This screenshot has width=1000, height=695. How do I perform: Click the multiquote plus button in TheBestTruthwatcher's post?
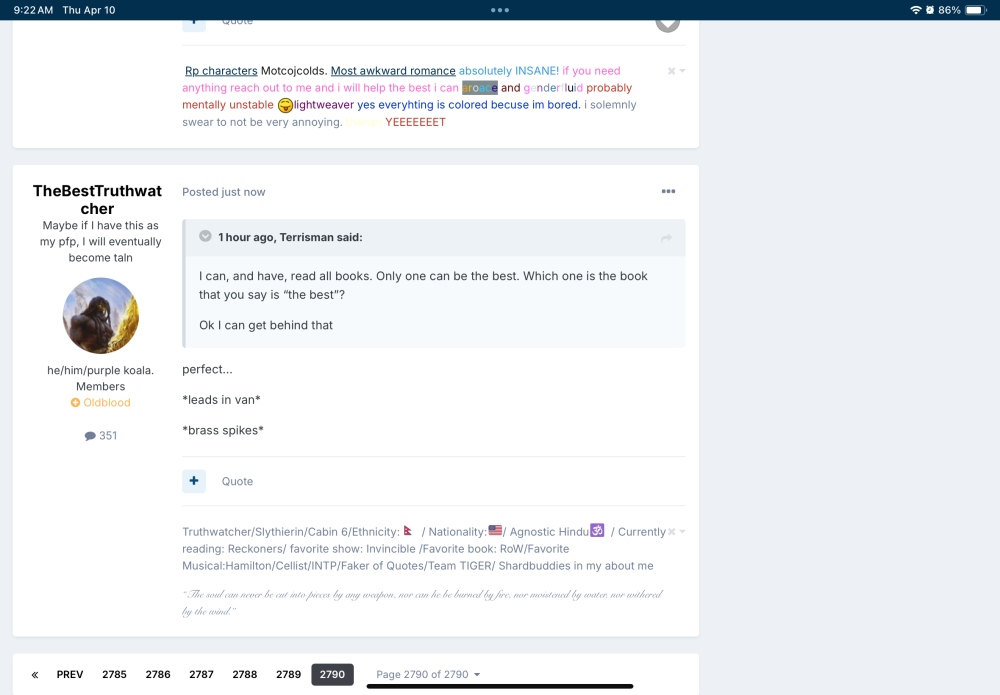(x=194, y=481)
